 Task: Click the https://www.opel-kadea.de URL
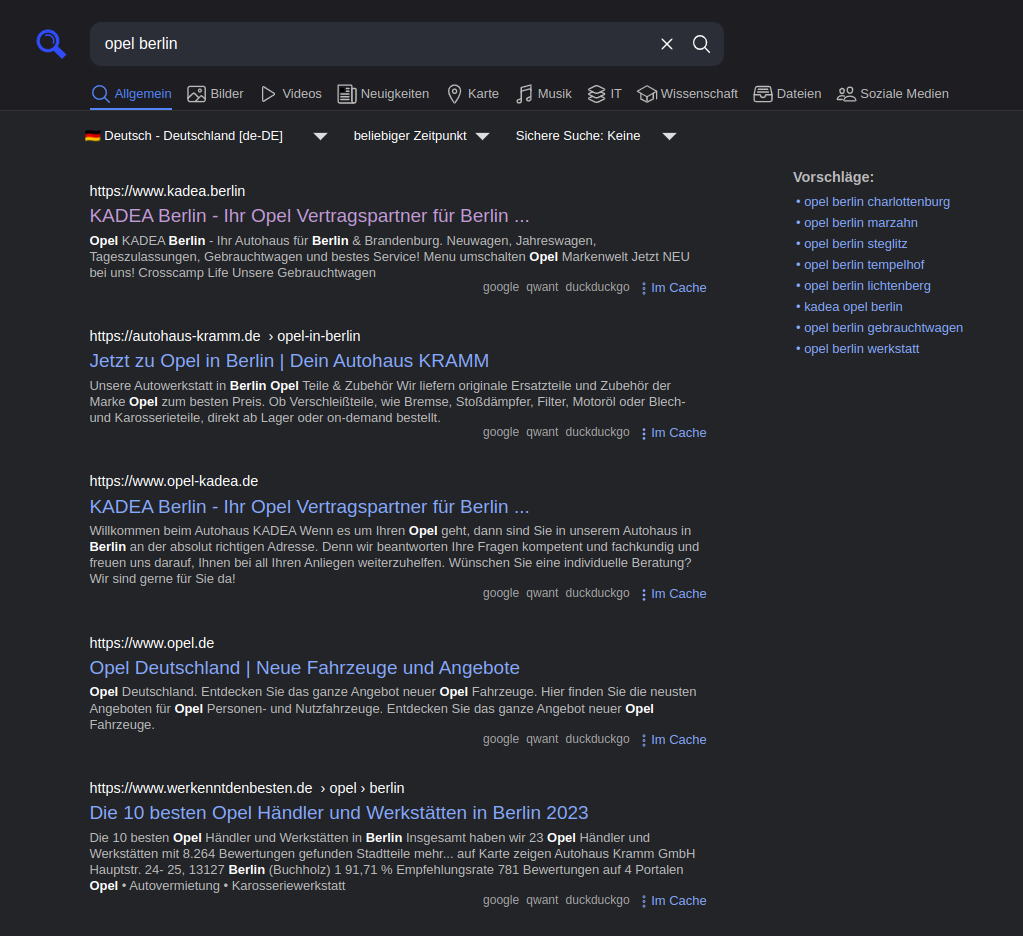pyautogui.click(x=174, y=481)
